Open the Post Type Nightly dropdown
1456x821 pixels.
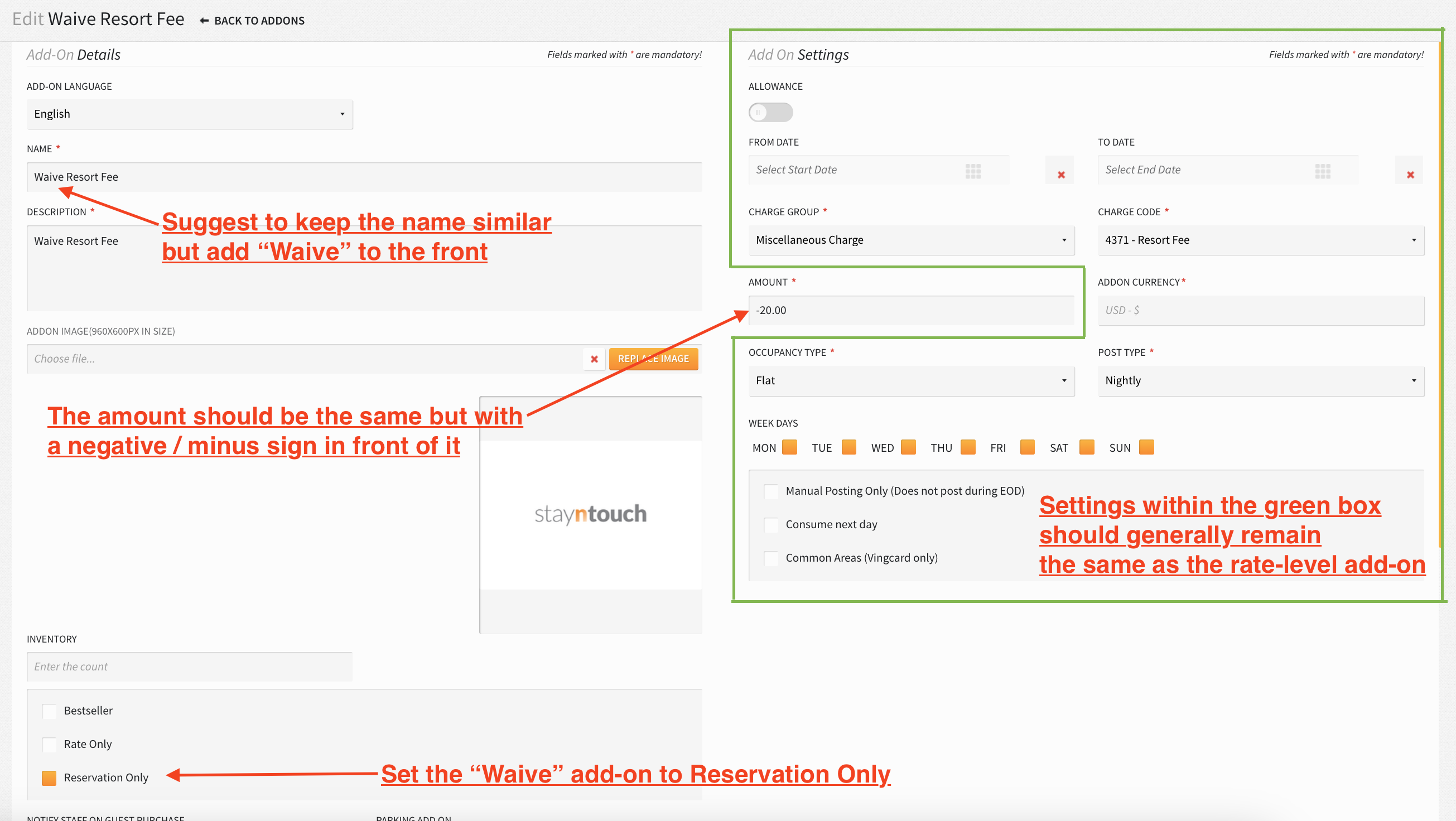coord(1260,381)
